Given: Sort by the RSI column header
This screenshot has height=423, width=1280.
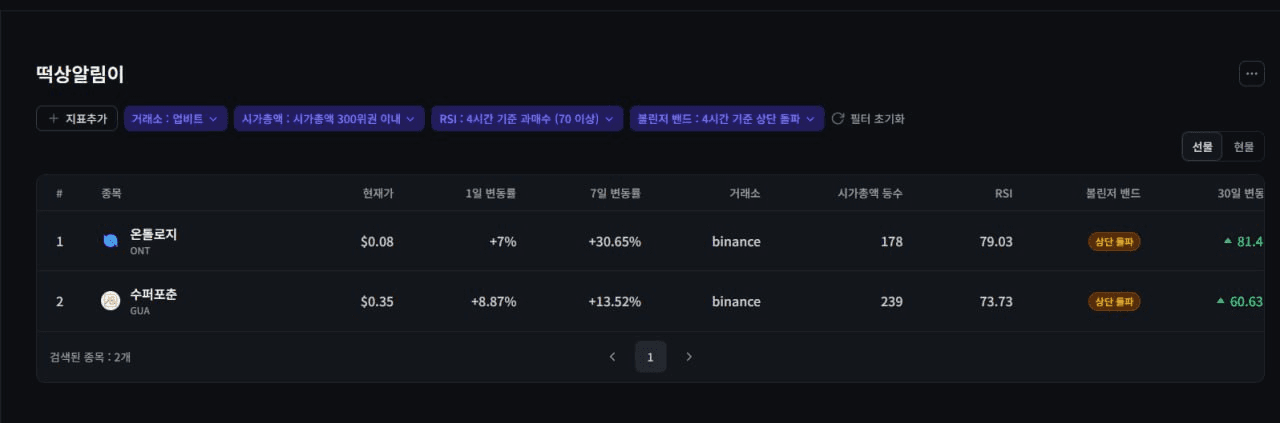Looking at the screenshot, I should (1003, 193).
